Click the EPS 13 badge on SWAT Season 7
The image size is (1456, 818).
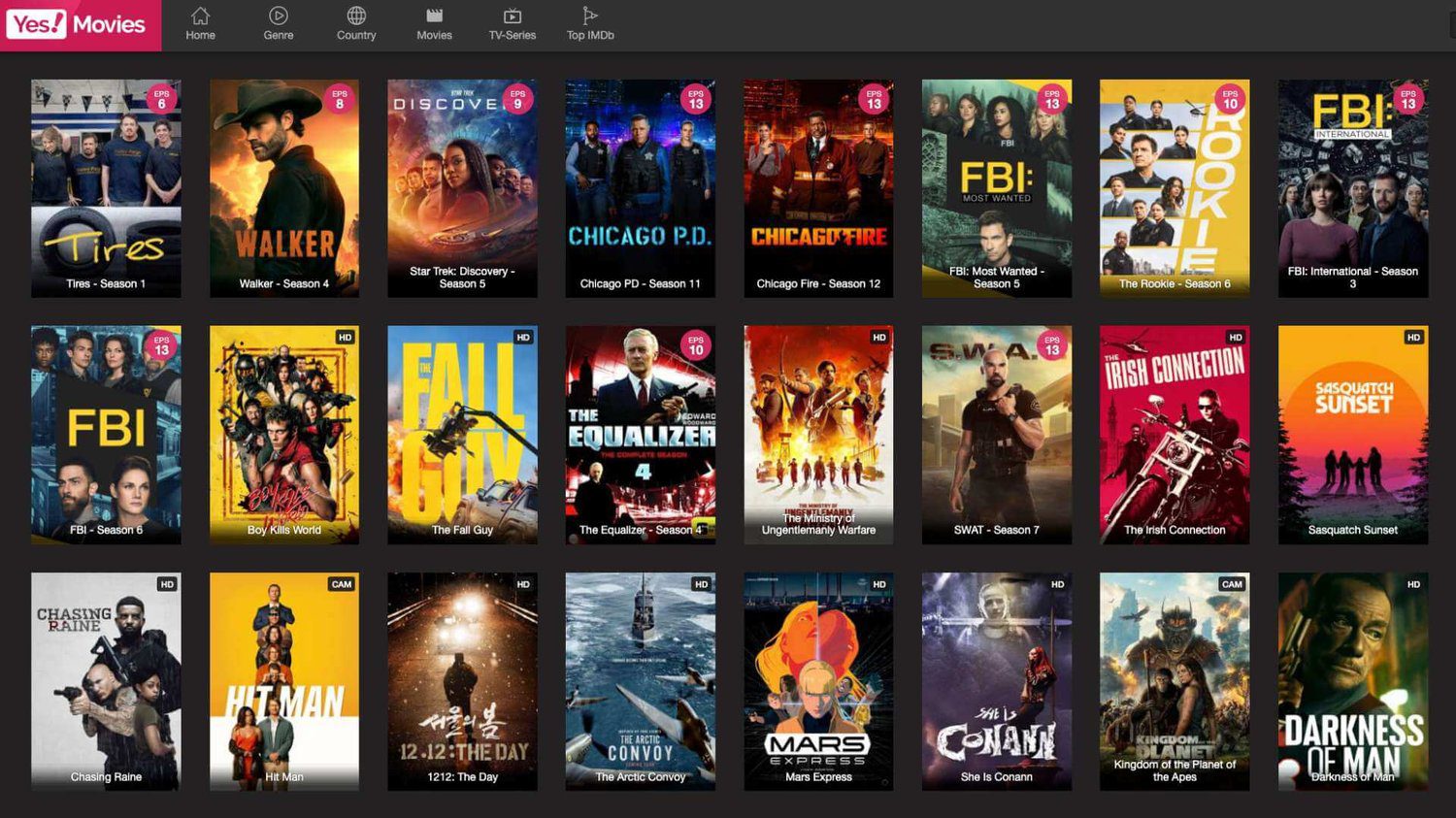pyautogui.click(x=1052, y=346)
